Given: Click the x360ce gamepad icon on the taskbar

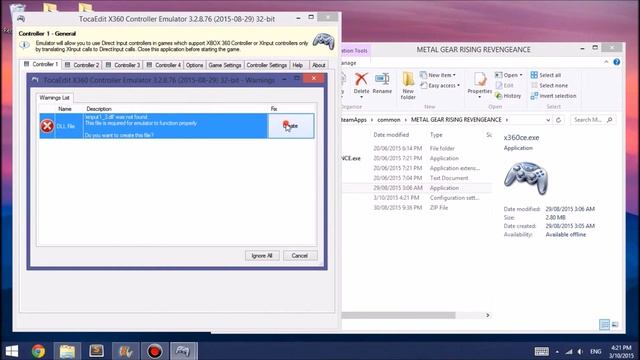Looking at the screenshot, I should point(183,351).
